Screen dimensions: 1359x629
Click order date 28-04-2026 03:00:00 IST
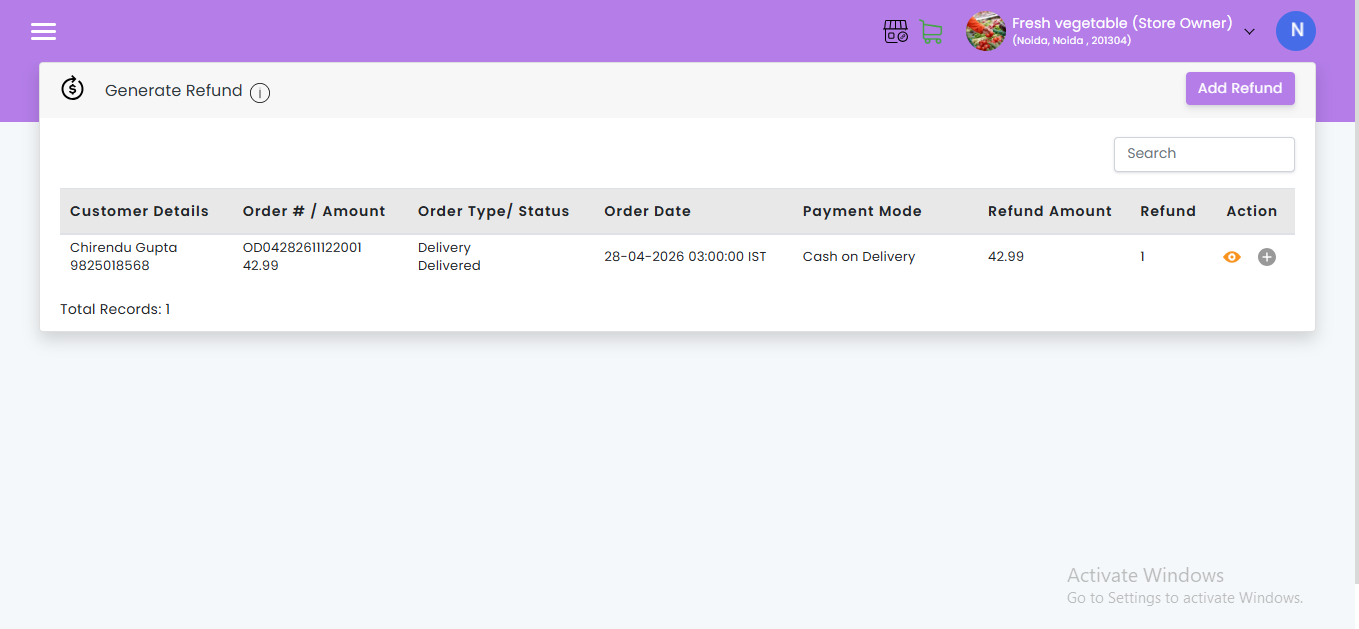coord(685,257)
